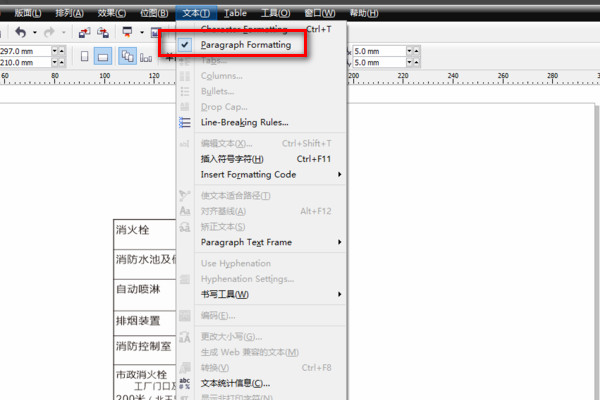The image size is (600, 400).
Task: Increase page height 210.0 mm value
Action: 61,62
